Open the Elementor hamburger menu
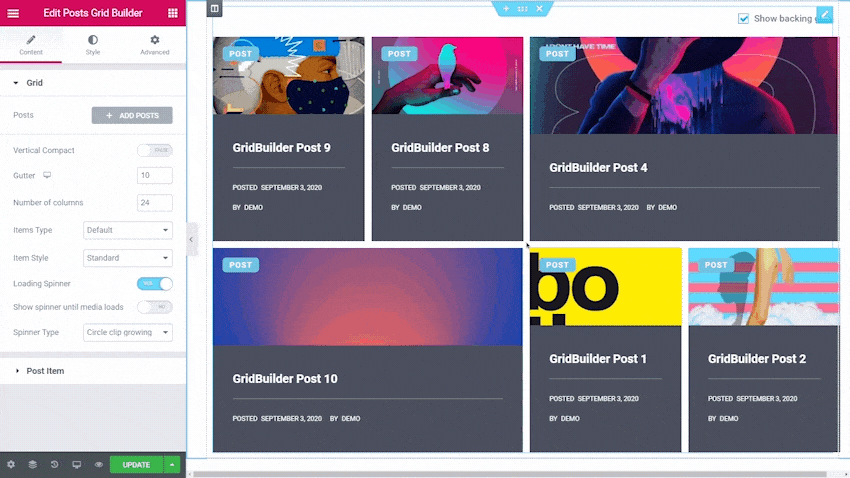850x478 pixels. (x=13, y=13)
